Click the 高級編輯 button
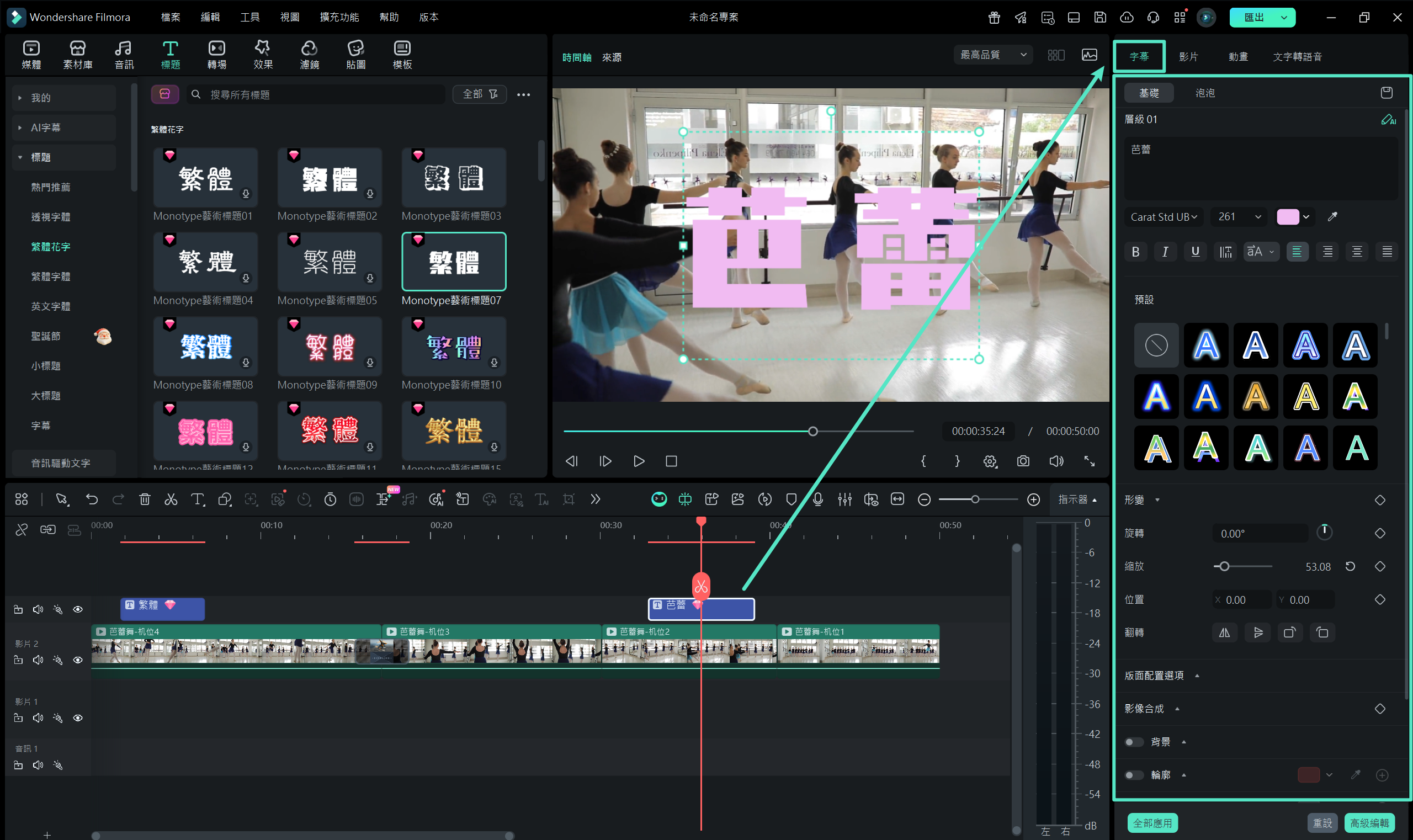1413x840 pixels. click(x=1369, y=822)
